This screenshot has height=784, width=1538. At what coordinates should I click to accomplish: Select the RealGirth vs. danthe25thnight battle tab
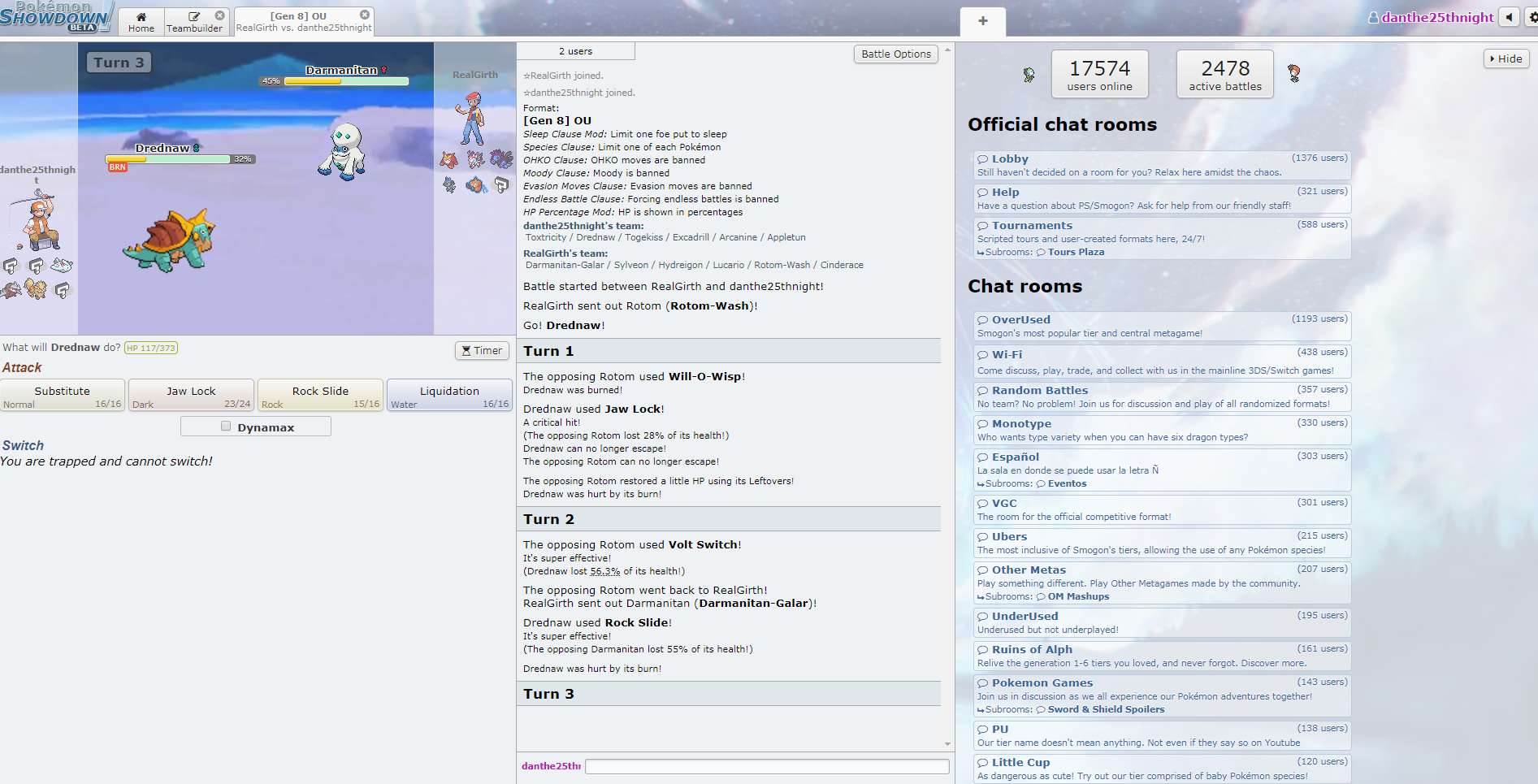click(x=304, y=22)
